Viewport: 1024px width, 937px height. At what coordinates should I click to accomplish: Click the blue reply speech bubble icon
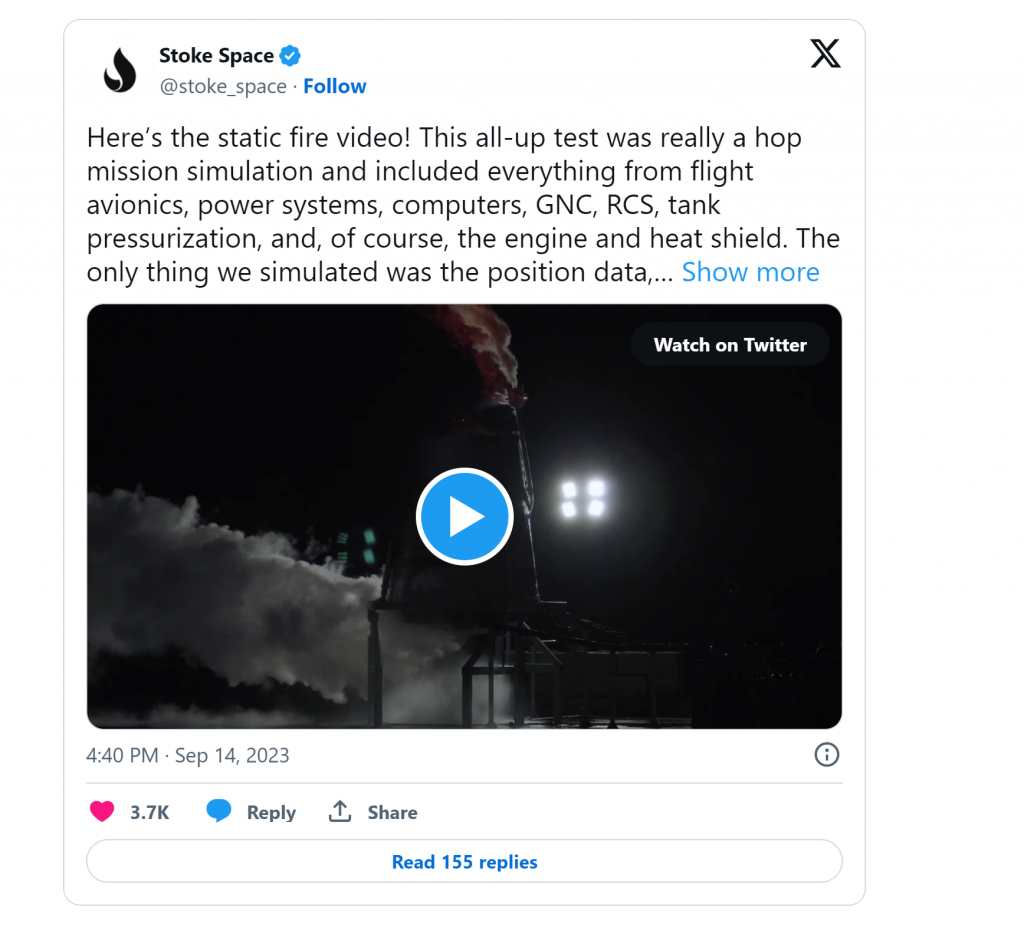pos(219,811)
